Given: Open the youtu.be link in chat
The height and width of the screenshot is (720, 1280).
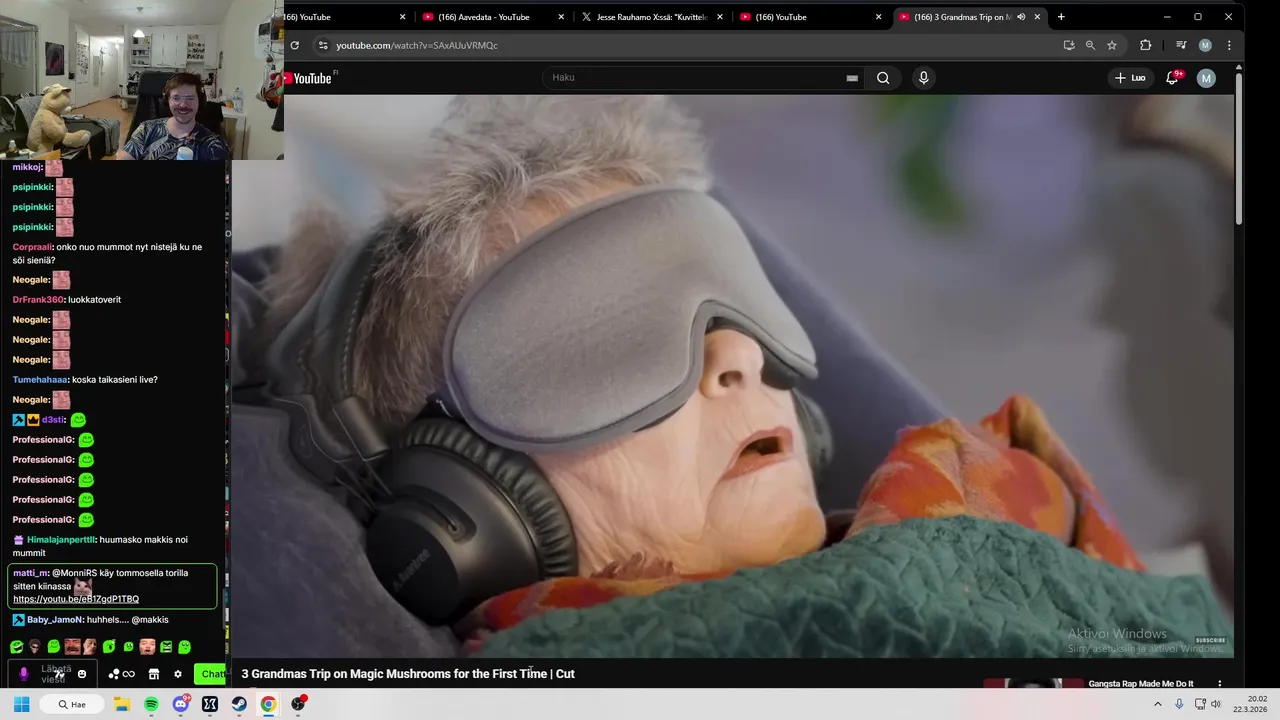Looking at the screenshot, I should click(x=76, y=599).
